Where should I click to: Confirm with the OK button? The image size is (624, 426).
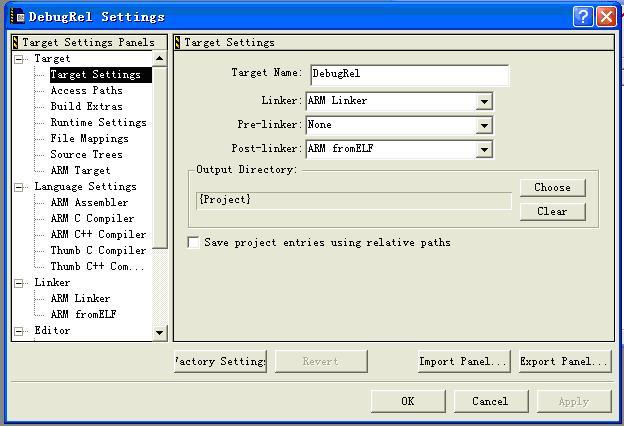[408, 401]
